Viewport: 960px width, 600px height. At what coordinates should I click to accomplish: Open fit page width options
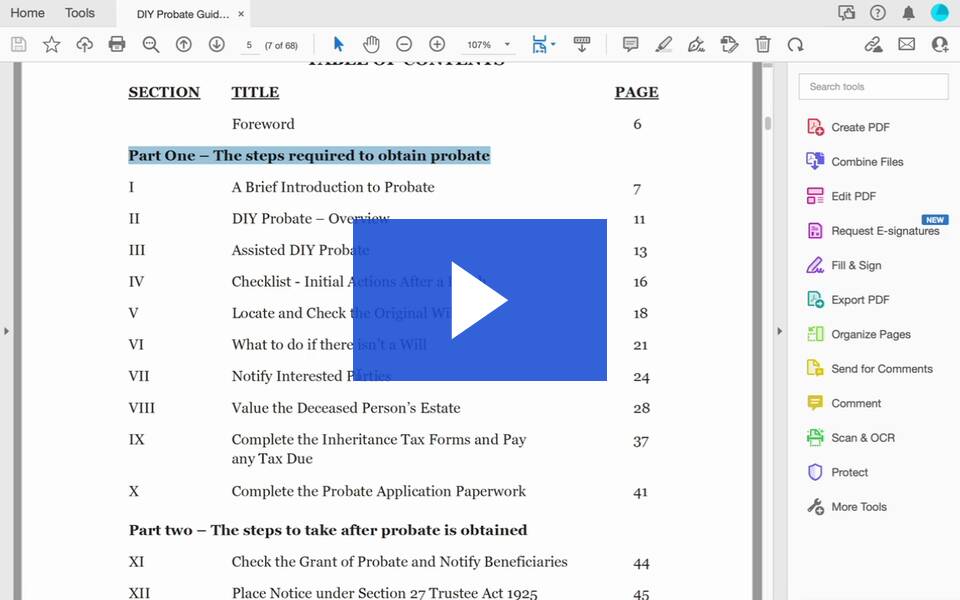[x=543, y=44]
